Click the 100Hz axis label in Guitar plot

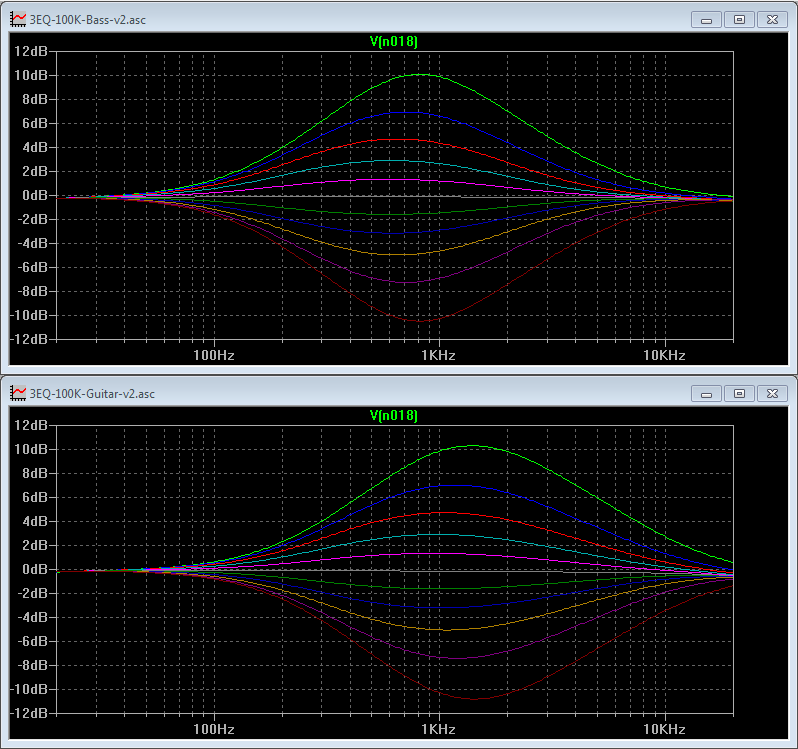[x=214, y=729]
